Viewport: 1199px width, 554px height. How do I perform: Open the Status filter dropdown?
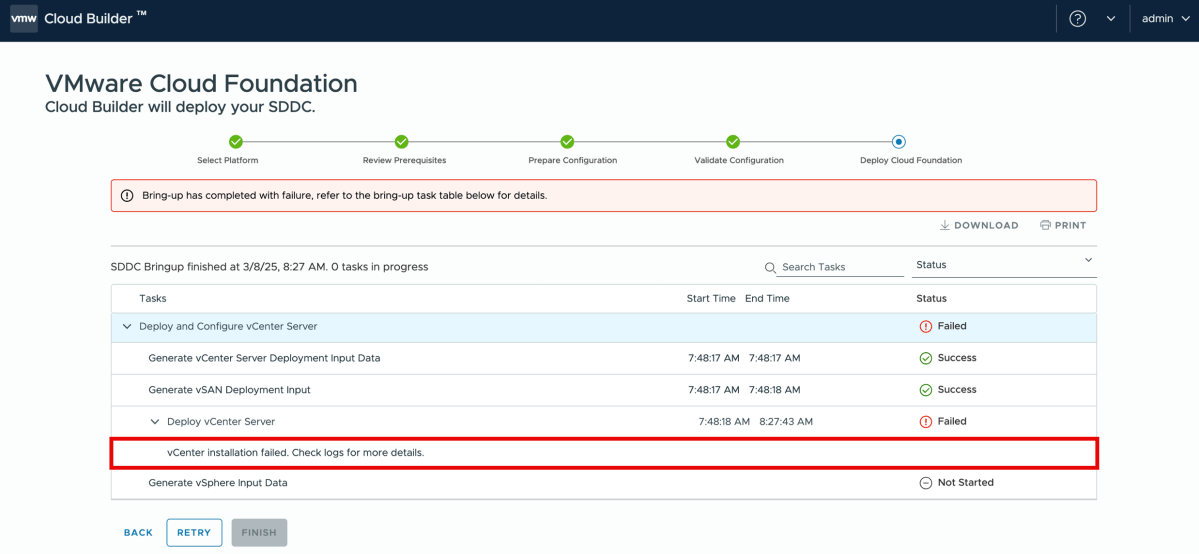(1004, 265)
